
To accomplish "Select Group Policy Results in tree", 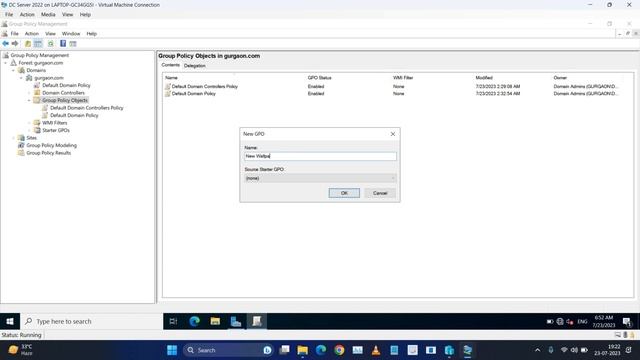I will (x=48, y=153).
